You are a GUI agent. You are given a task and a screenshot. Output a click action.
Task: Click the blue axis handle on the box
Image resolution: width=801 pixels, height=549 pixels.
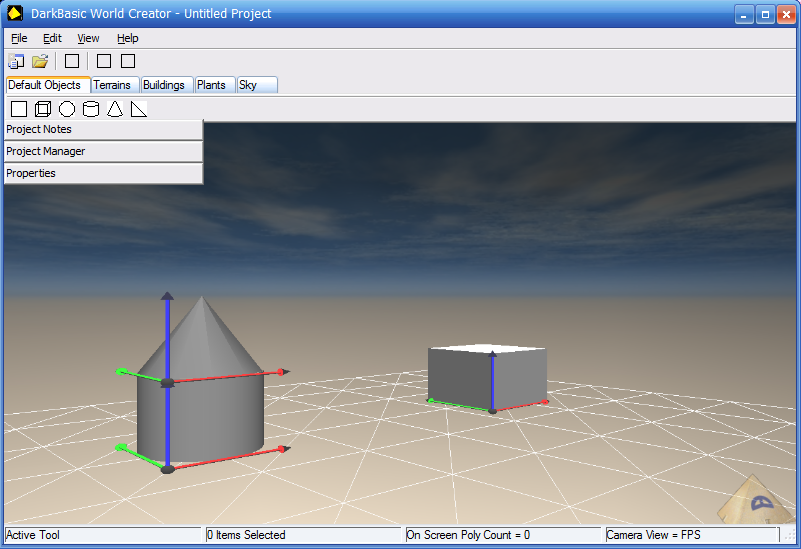(492, 380)
